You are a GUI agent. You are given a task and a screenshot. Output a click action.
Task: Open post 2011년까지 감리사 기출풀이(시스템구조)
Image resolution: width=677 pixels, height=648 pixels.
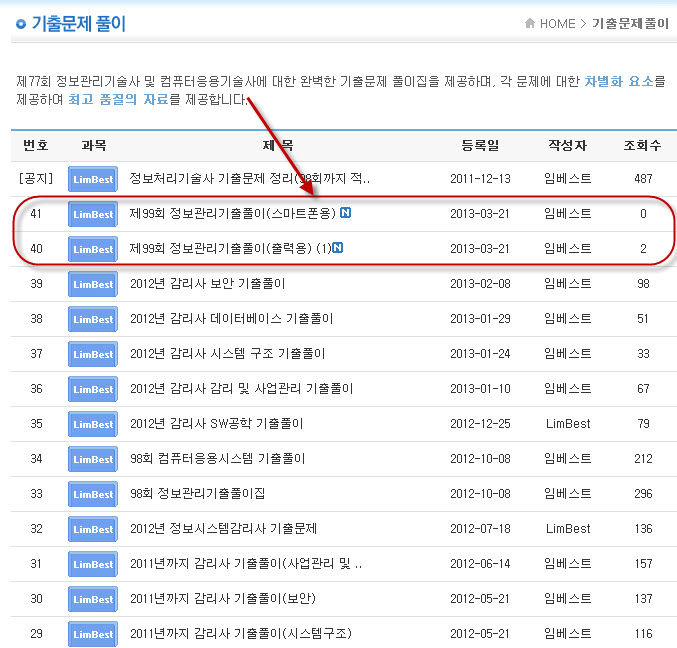coord(241,633)
